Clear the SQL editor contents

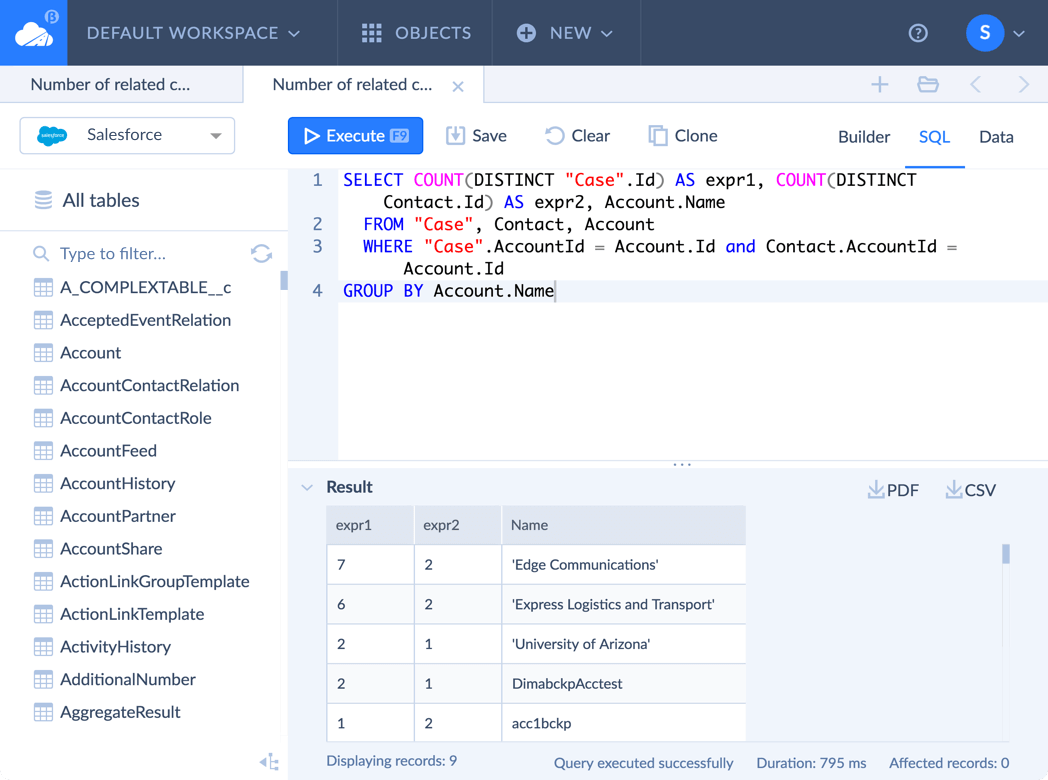click(x=577, y=135)
